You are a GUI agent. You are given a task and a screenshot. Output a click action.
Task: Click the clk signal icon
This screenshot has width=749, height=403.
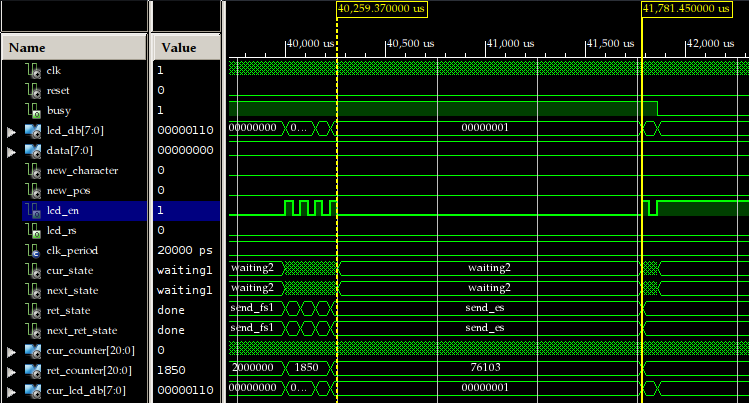click(x=36, y=70)
